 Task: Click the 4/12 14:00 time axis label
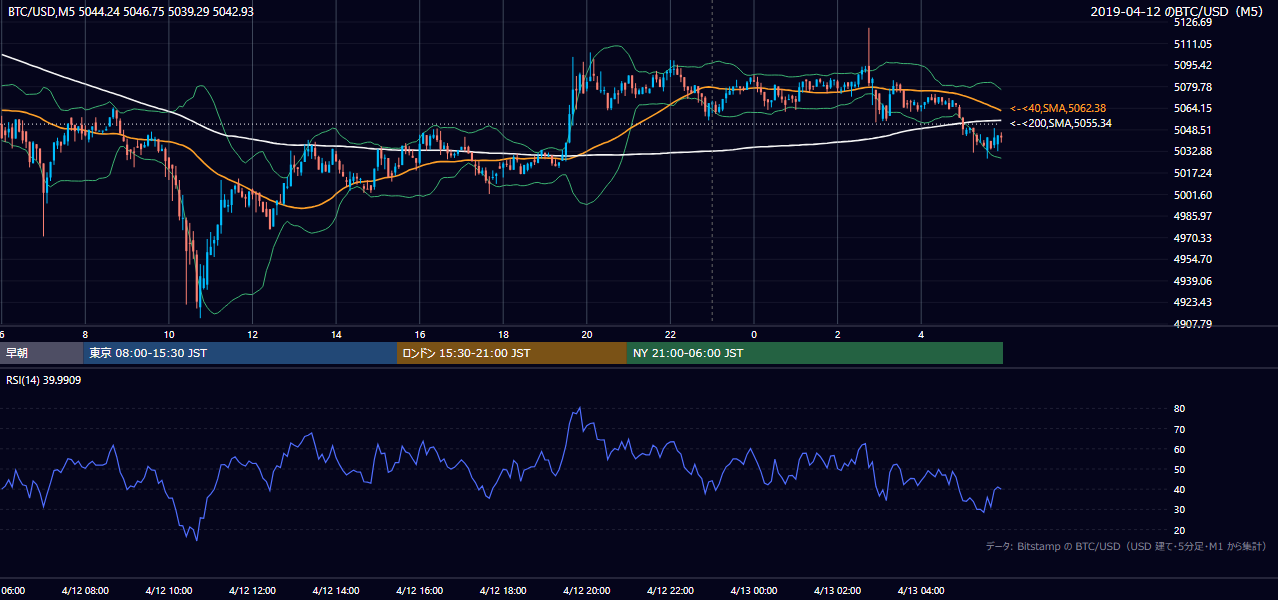[336, 591]
